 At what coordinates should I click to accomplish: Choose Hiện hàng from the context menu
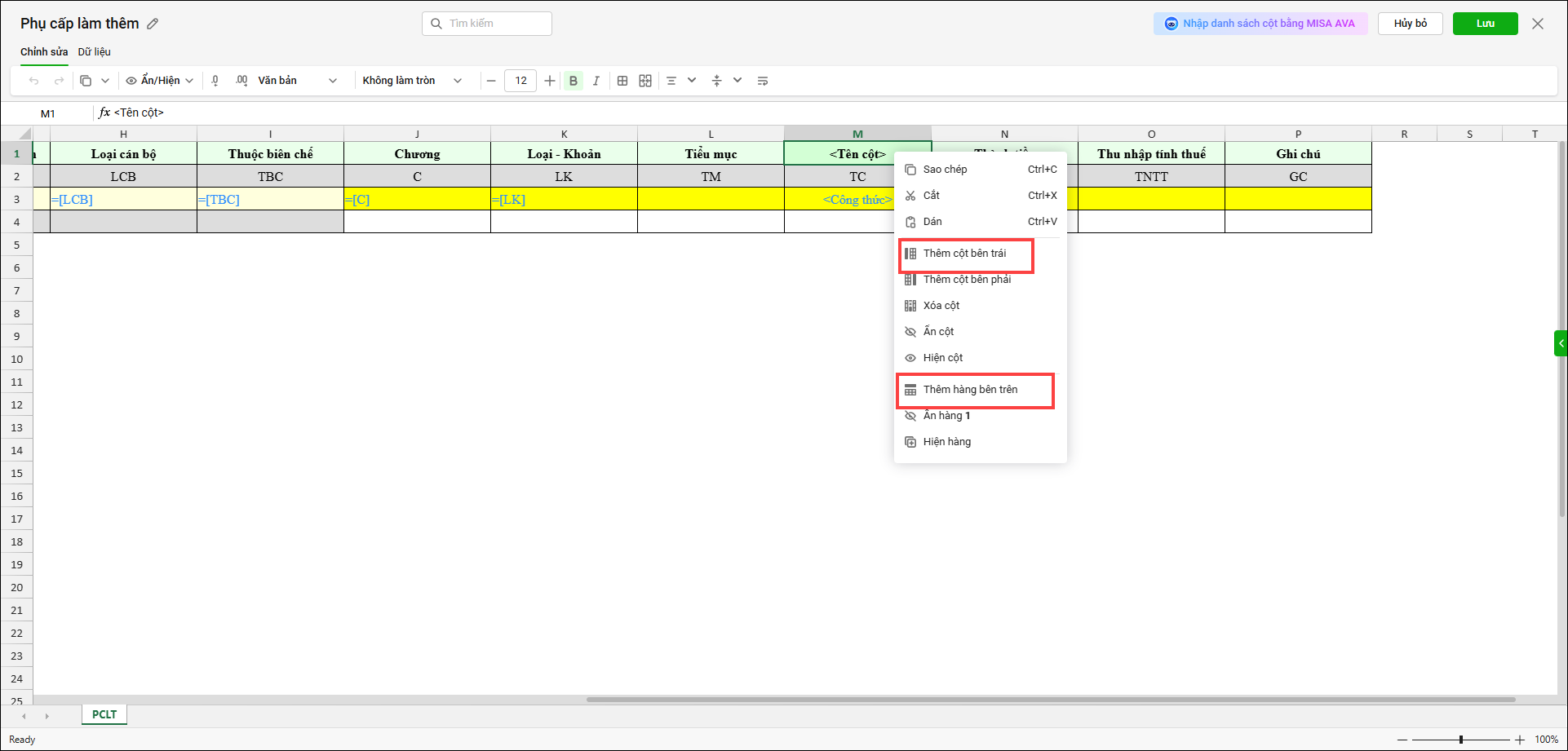pos(981,442)
